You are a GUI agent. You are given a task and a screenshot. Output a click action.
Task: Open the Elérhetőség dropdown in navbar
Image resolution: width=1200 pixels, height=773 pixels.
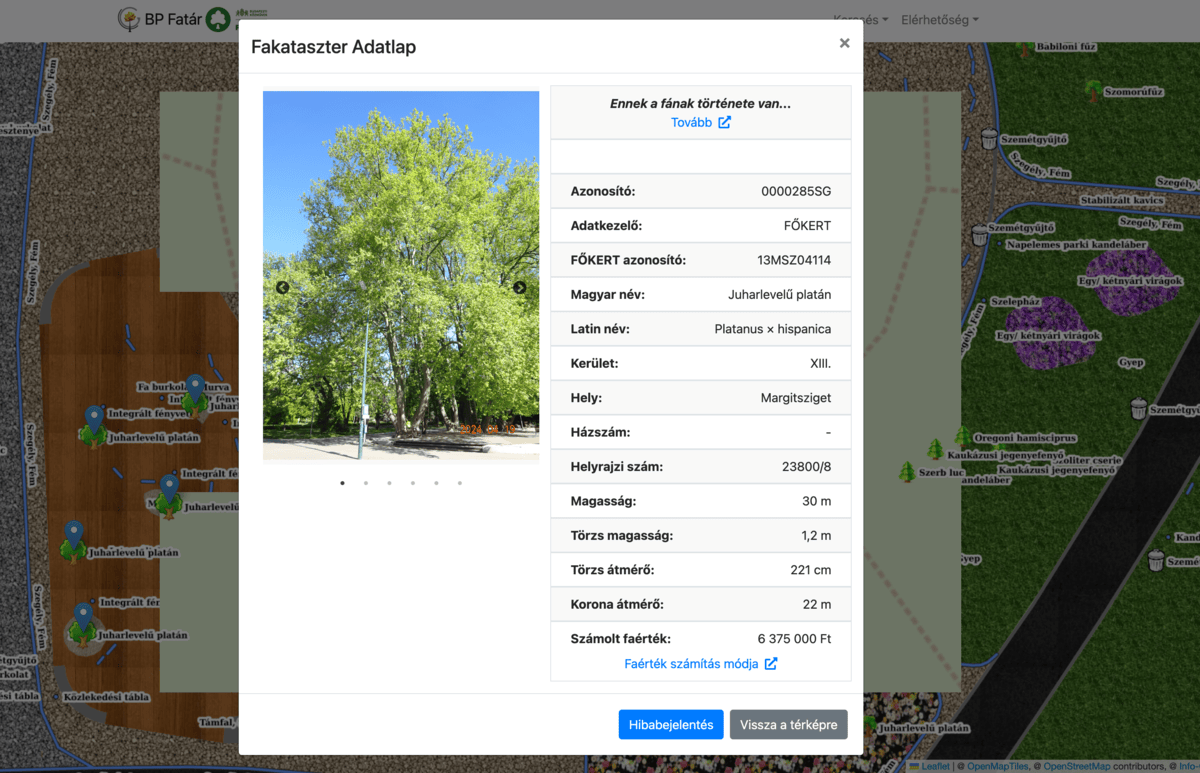pos(939,20)
